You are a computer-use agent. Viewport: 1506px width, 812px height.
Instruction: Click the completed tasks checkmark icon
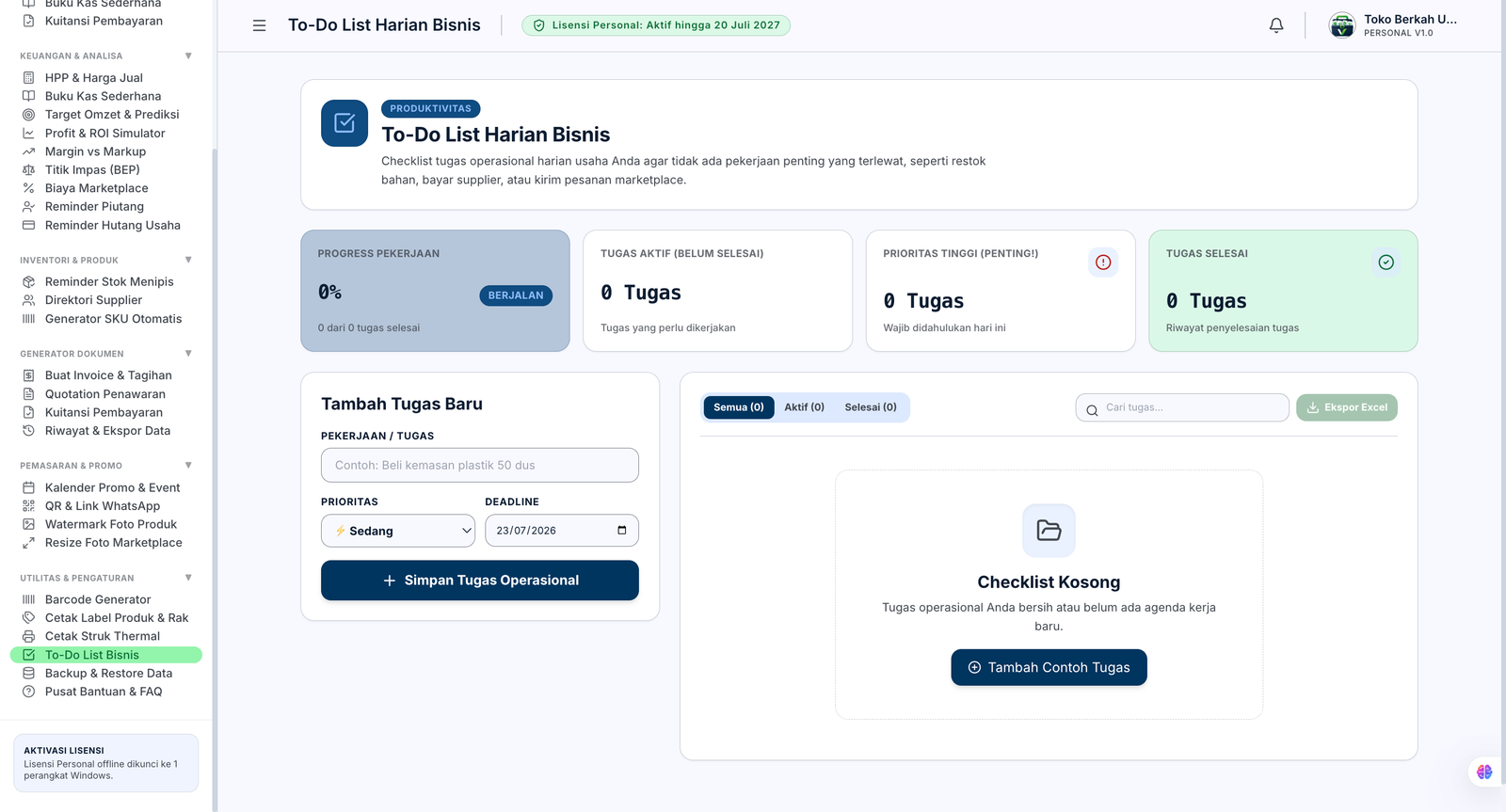(x=1386, y=263)
